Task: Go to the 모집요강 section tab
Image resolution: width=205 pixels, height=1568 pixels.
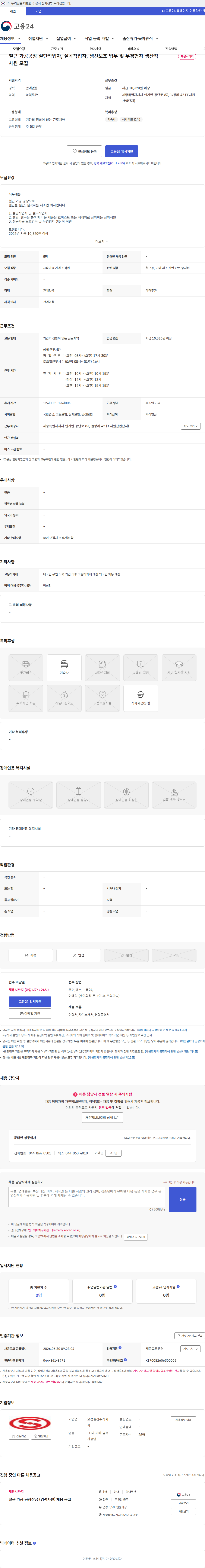Action: pyautogui.click(x=19, y=49)
